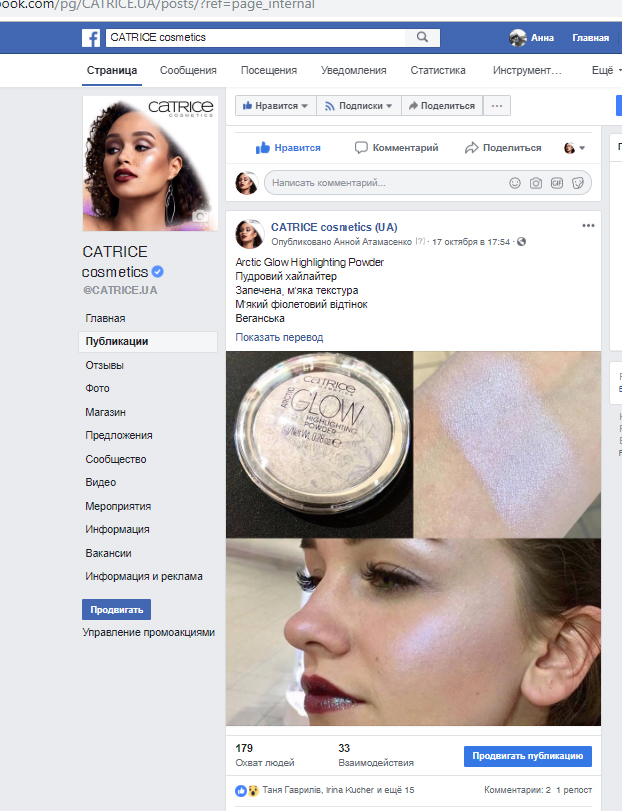The width and height of the screenshot is (622, 811).
Task: Select Публикации in left sidebar
Action: point(148,341)
